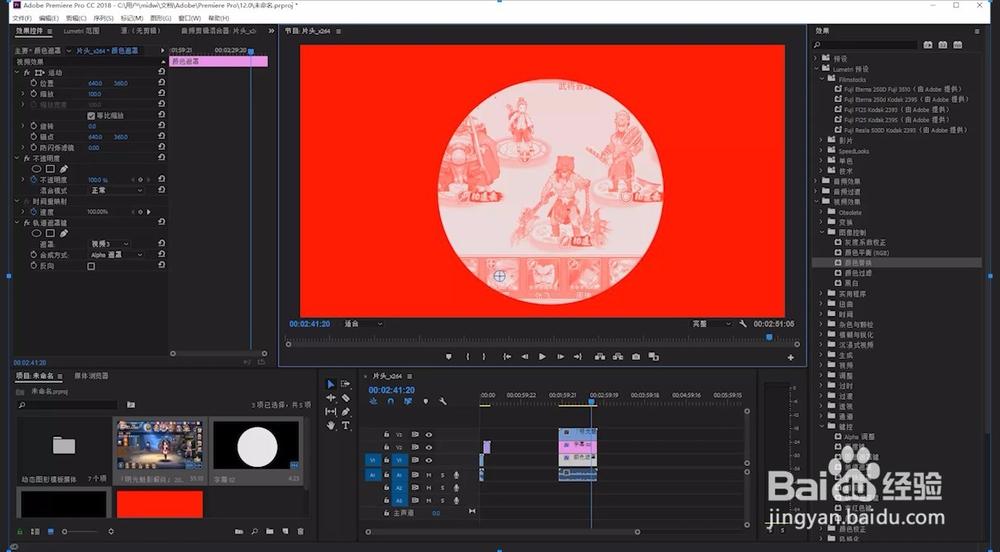Uncheck 等比缩放 uniform scale checkbox
The image size is (1000, 552).
(91, 115)
